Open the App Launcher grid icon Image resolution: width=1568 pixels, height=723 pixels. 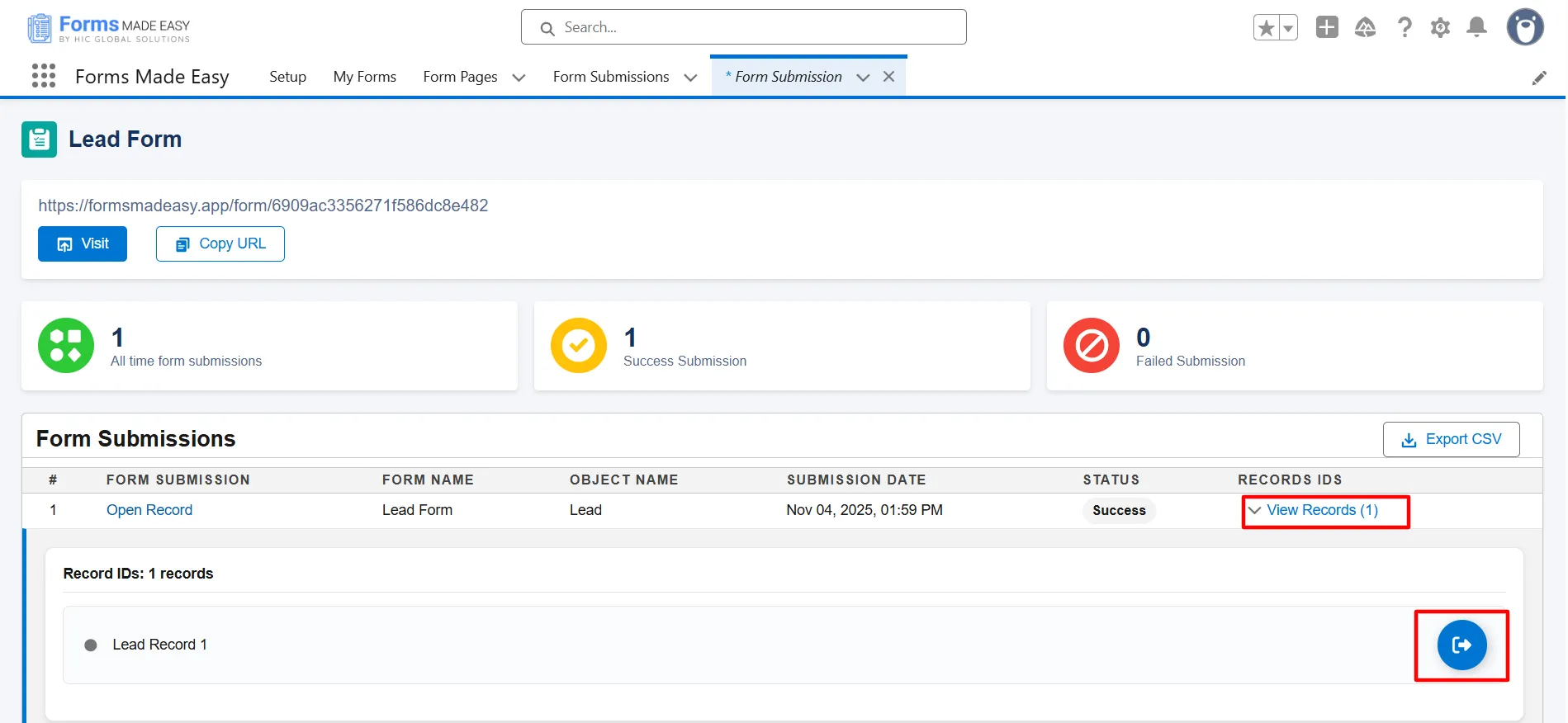44,76
